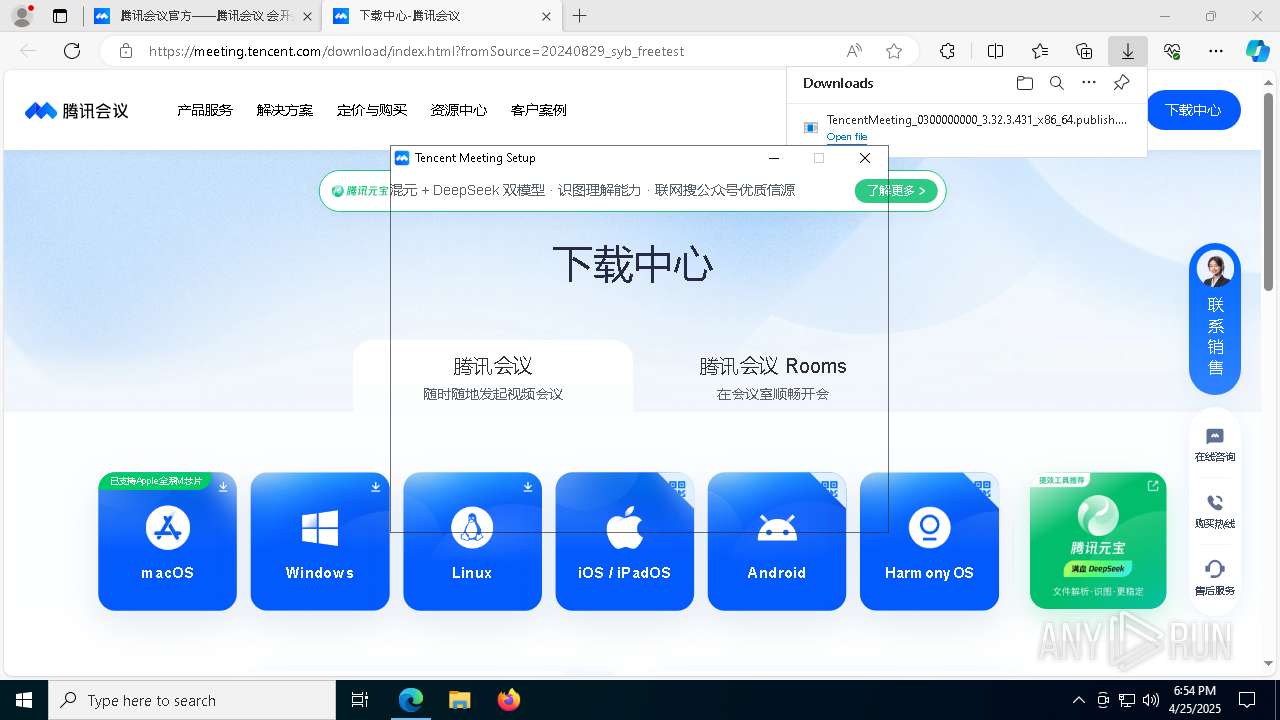Open Task View on the taskbar
The width and height of the screenshot is (1280, 720).
[360, 700]
